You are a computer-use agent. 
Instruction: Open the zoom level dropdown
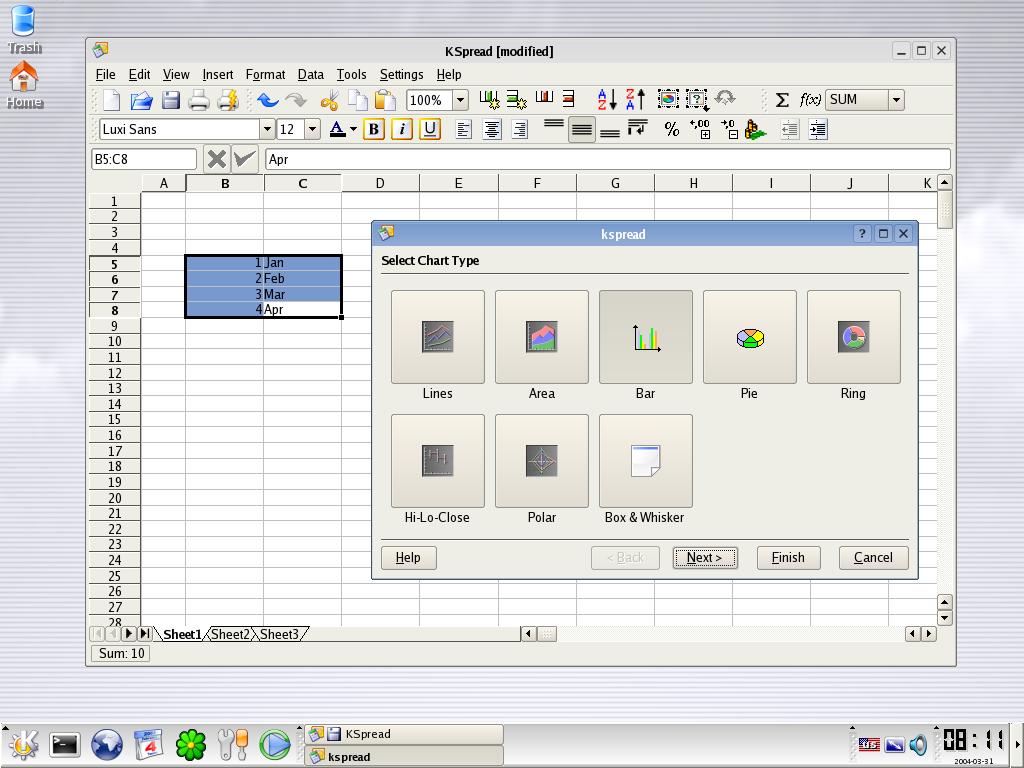(x=460, y=100)
